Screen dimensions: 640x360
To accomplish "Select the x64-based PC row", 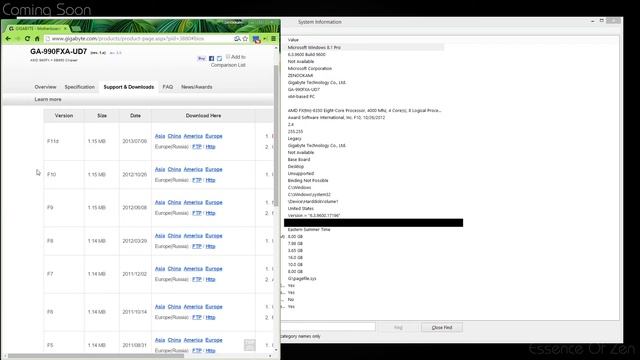I will 301,97.
